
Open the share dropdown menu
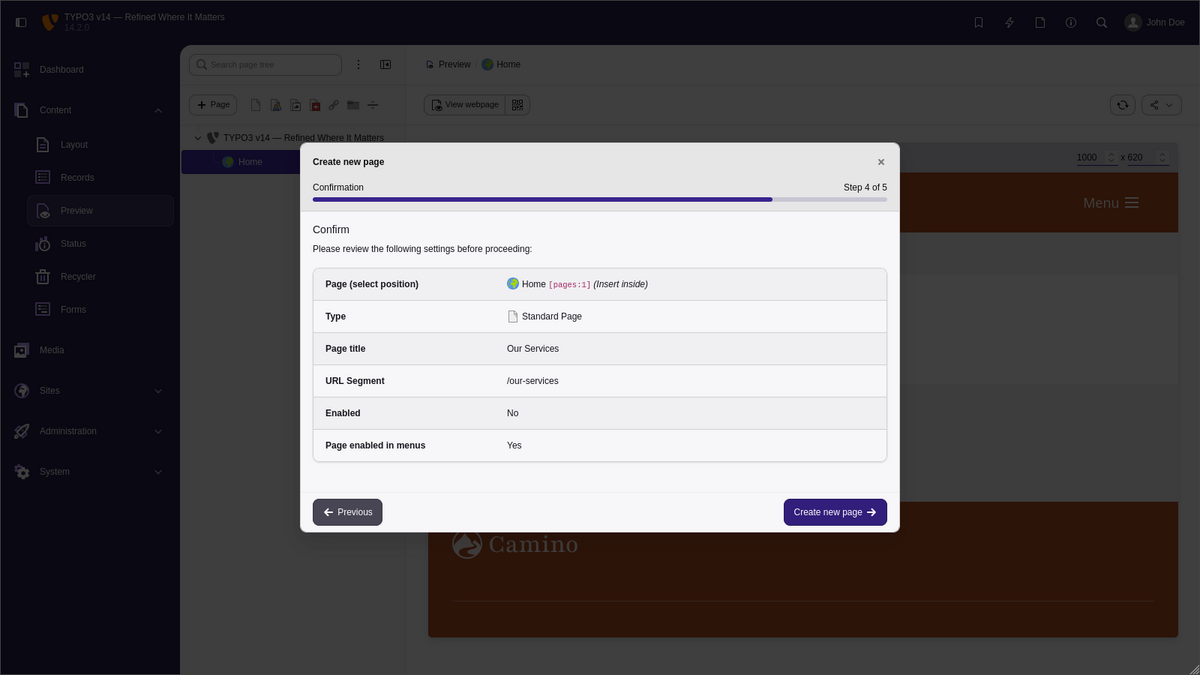coord(1160,105)
